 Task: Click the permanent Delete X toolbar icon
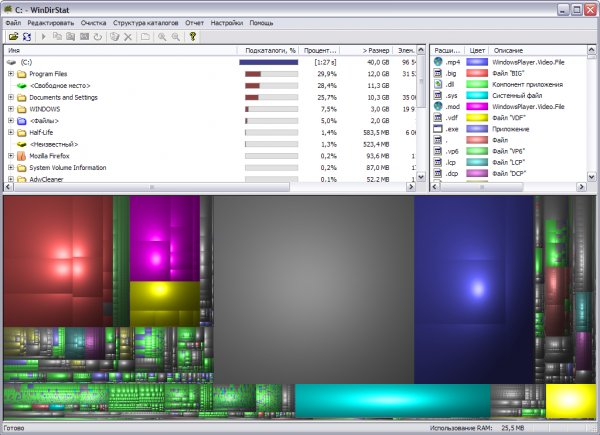click(128, 37)
